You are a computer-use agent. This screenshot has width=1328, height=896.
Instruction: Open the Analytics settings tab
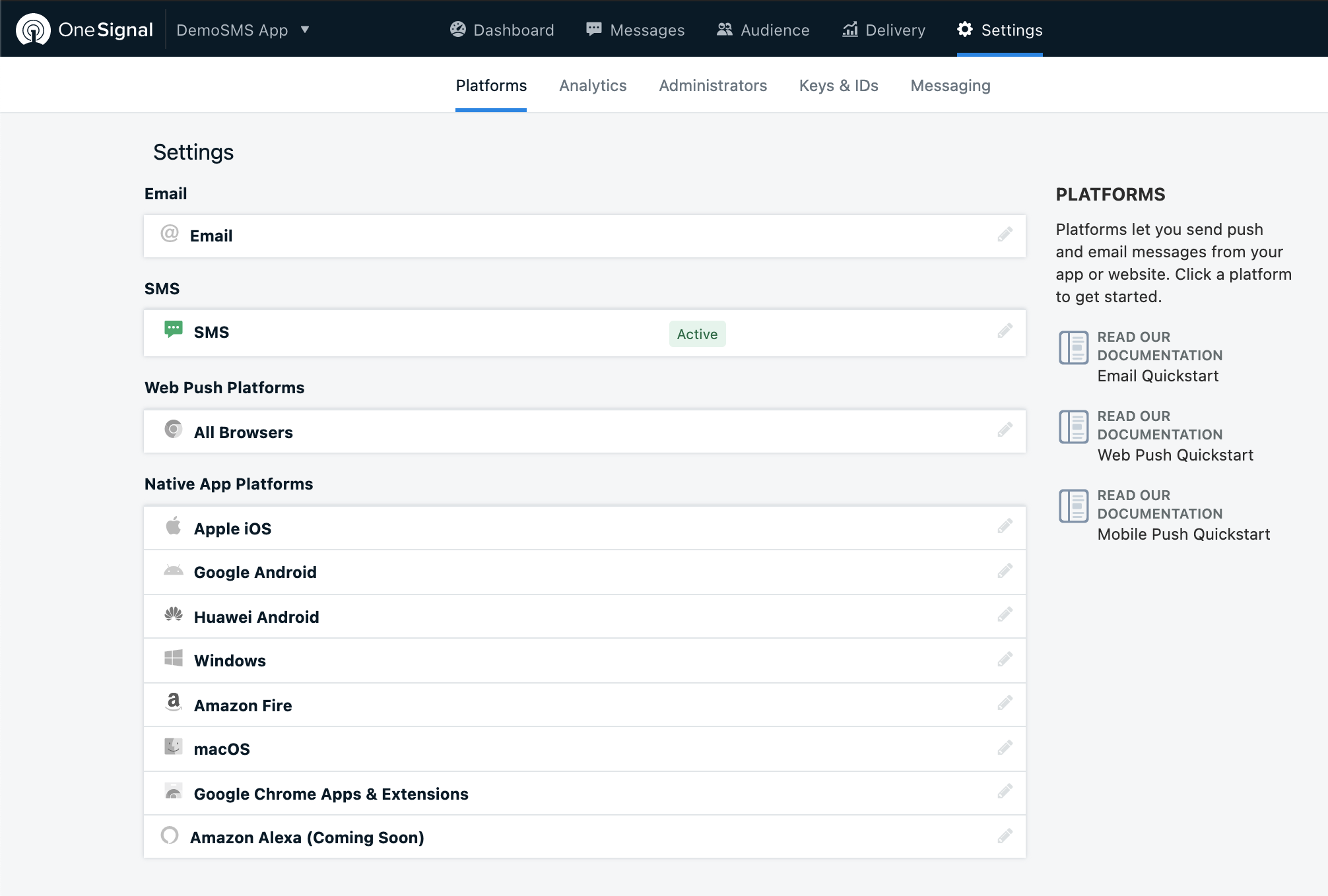tap(593, 86)
